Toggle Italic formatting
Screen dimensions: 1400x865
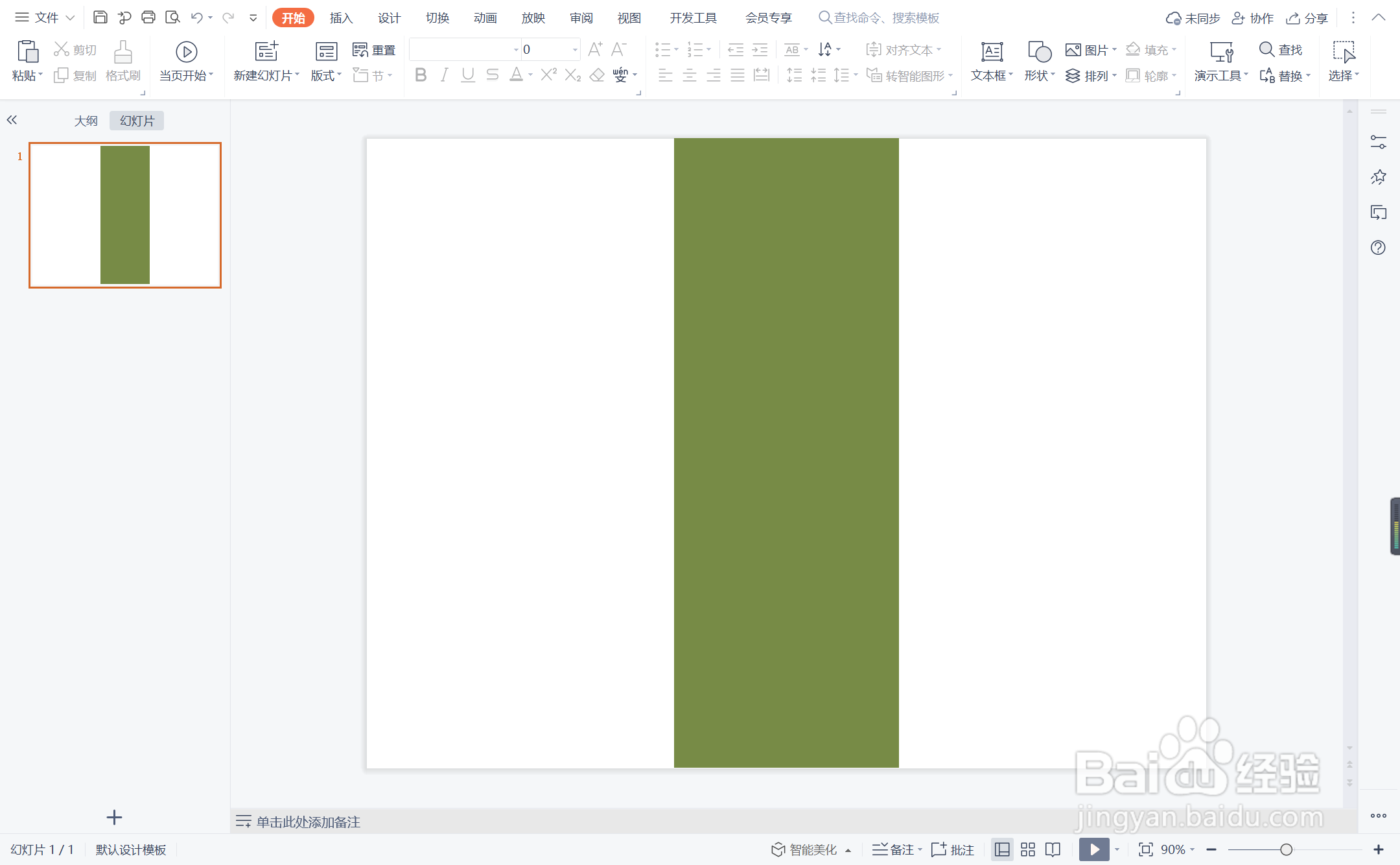pyautogui.click(x=444, y=76)
